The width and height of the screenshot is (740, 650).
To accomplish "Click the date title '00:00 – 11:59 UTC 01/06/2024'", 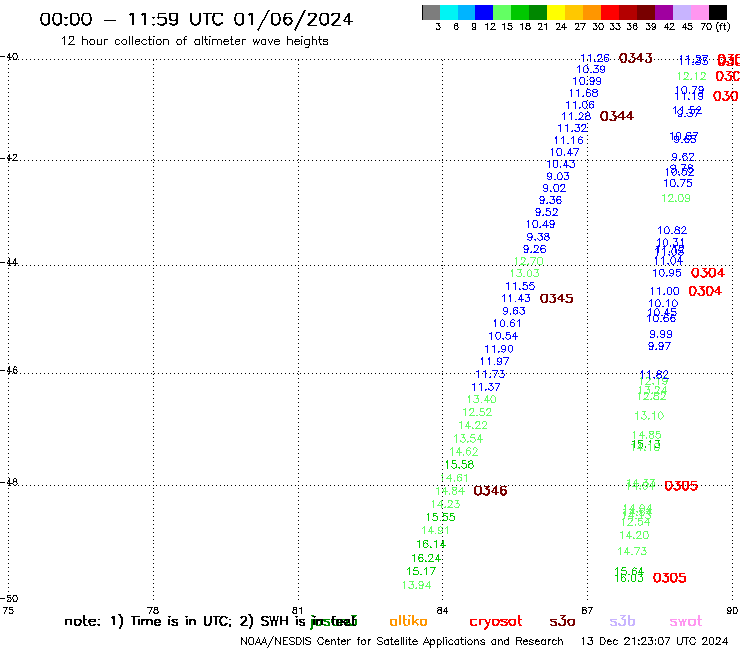I will click(x=196, y=19).
